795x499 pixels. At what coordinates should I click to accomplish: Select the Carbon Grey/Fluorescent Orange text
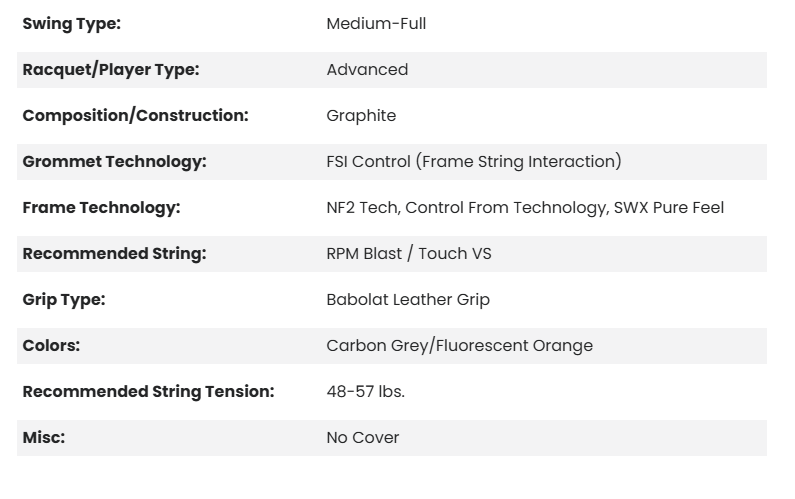(459, 346)
